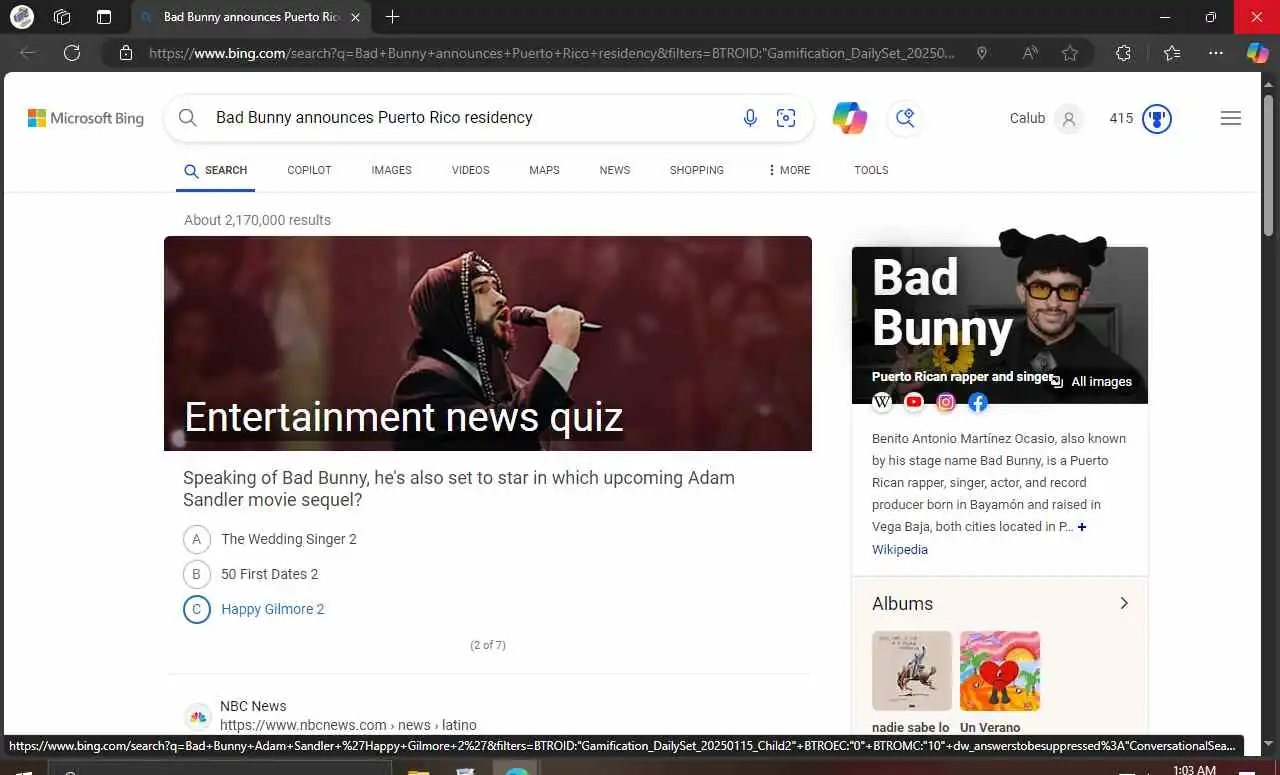Viewport: 1280px width, 775px height.
Task: Open Bad Bunny Facebook icon
Action: (978, 402)
